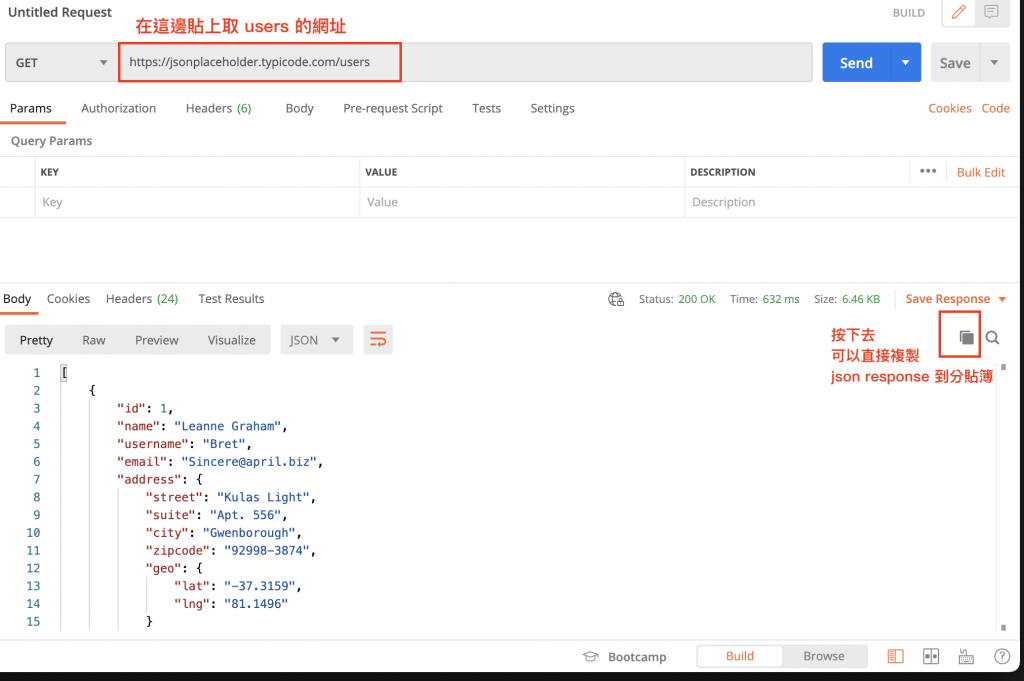The image size is (1024, 681).
Task: Switch to Browse mode
Action: [x=824, y=656]
